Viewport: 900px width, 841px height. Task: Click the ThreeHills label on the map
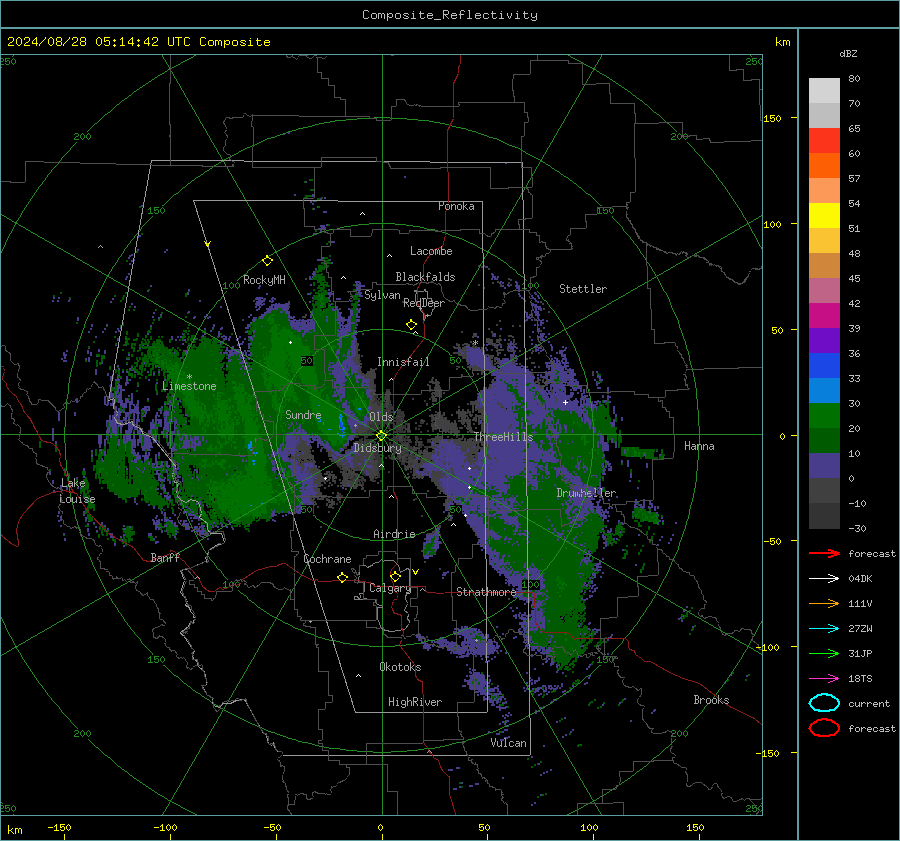coord(503,437)
